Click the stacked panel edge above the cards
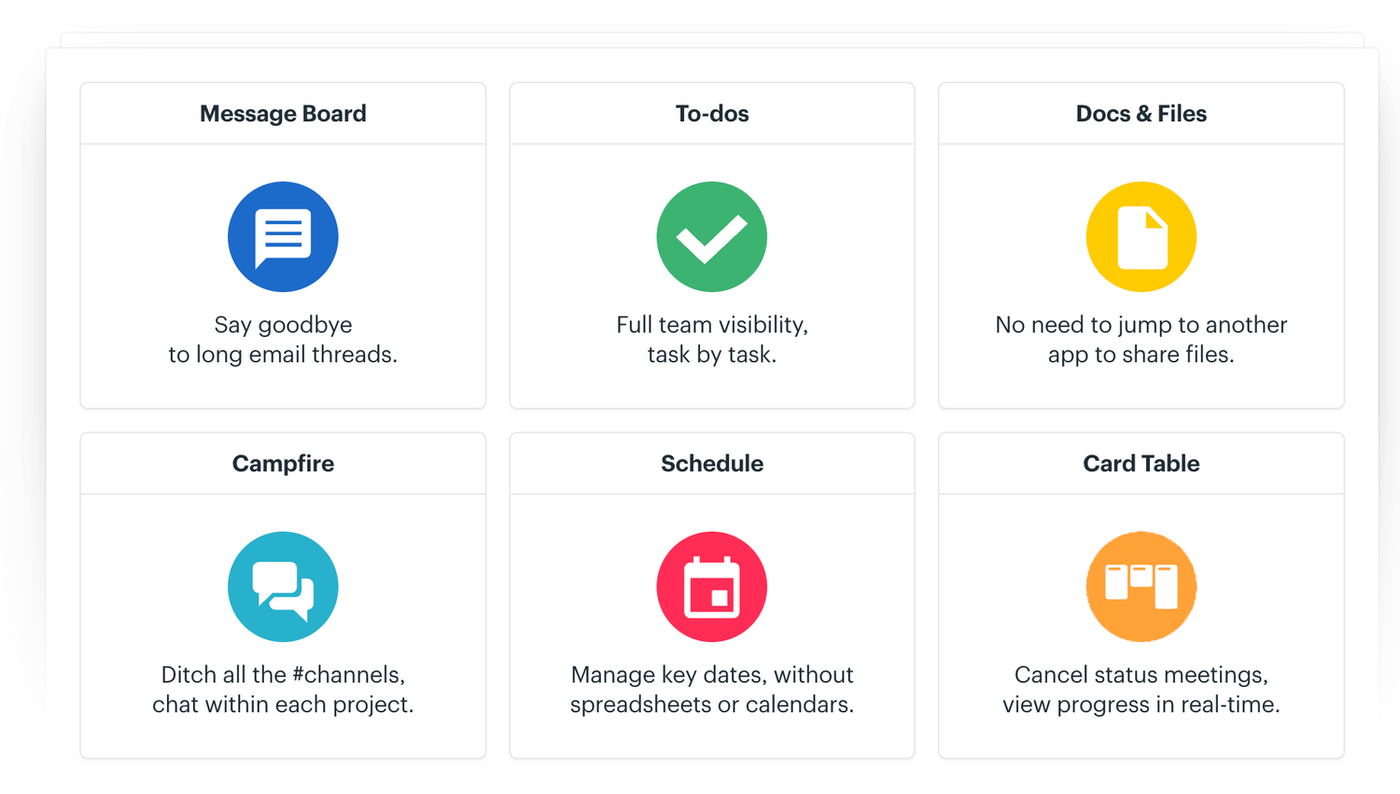This screenshot has width=1400, height=794. tap(711, 40)
